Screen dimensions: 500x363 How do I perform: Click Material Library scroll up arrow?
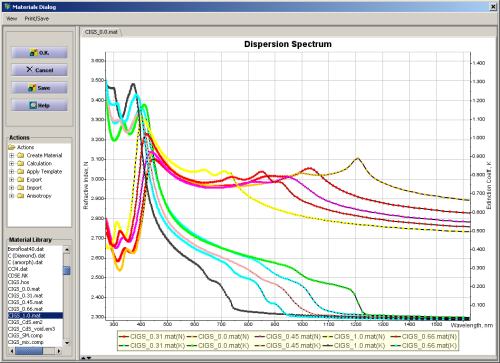(67, 249)
